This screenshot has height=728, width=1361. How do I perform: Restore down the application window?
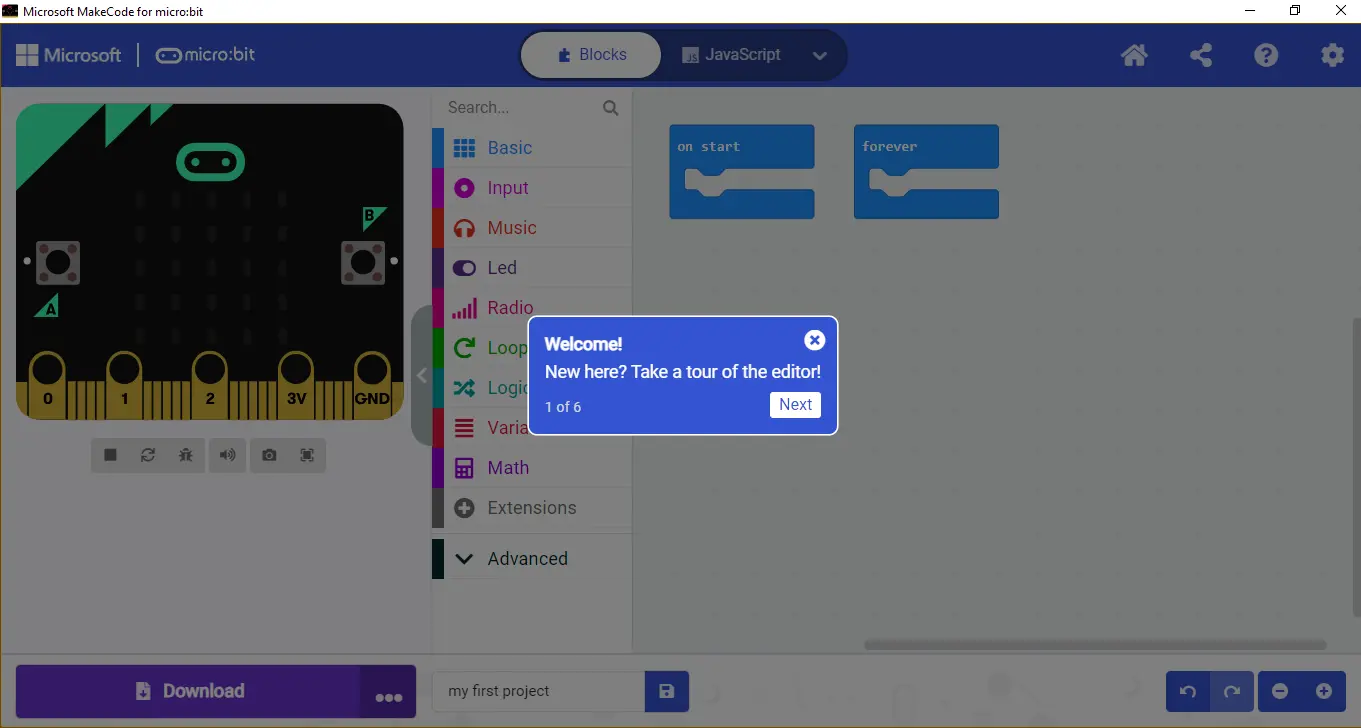click(x=1295, y=10)
